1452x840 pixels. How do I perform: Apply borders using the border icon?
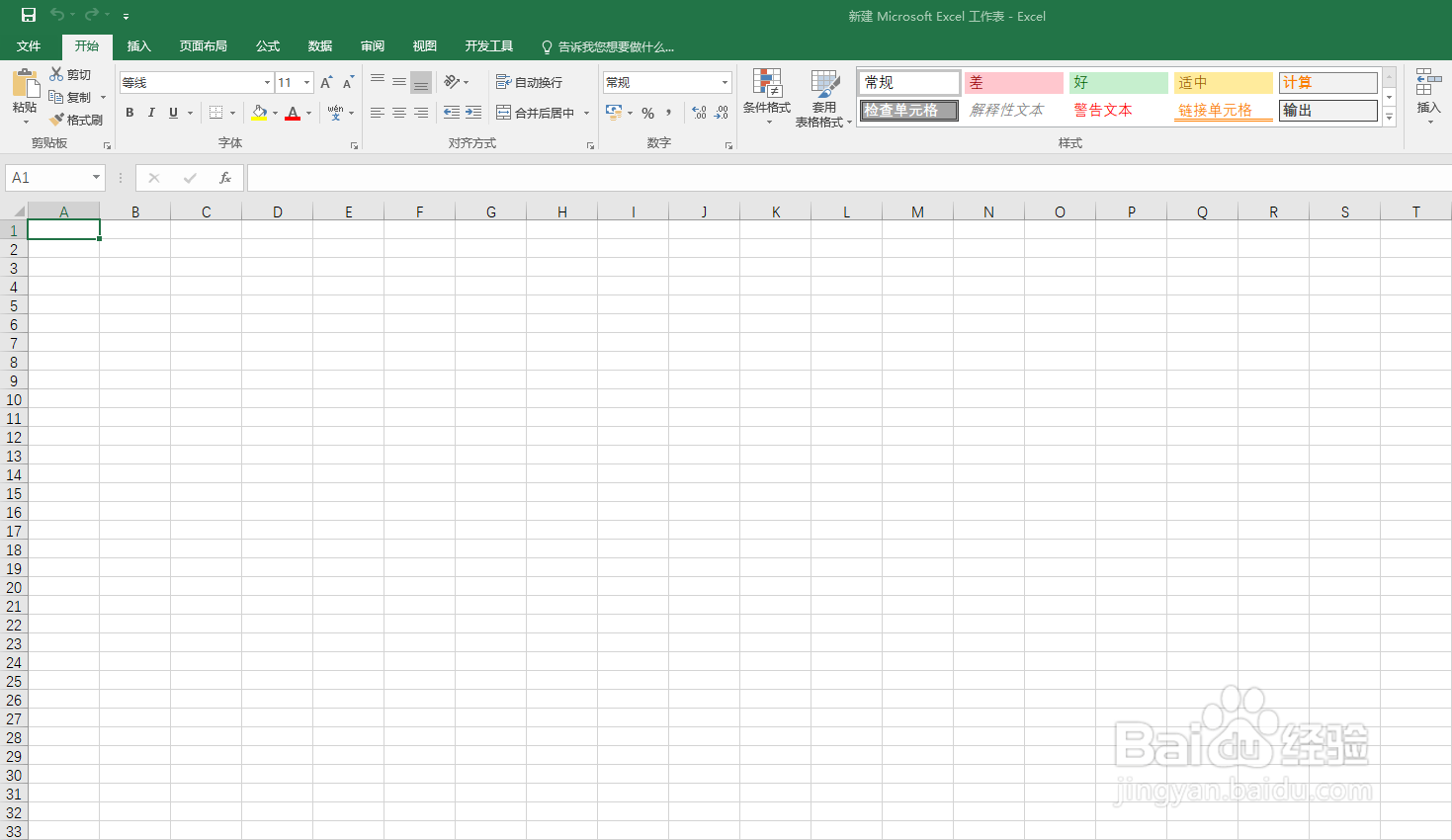click(215, 113)
